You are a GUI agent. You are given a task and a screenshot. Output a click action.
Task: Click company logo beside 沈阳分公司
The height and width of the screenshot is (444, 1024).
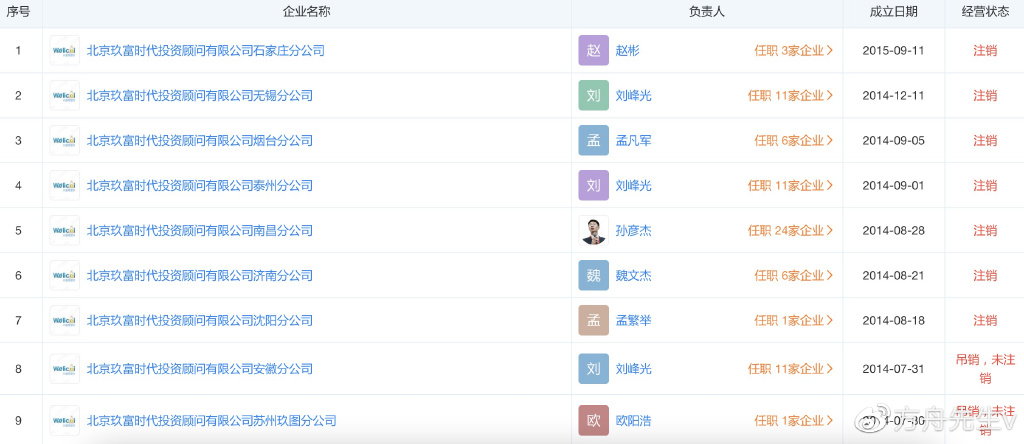(65, 321)
